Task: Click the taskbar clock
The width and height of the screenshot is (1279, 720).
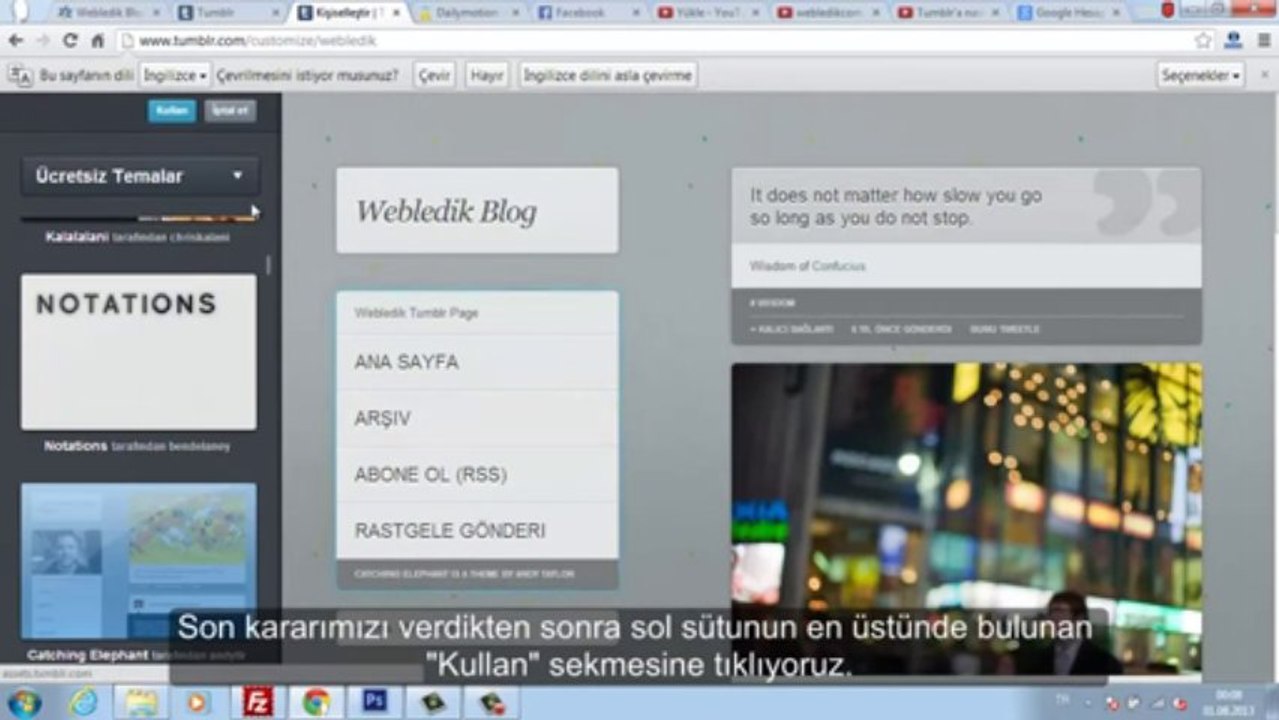Action: click(1229, 703)
